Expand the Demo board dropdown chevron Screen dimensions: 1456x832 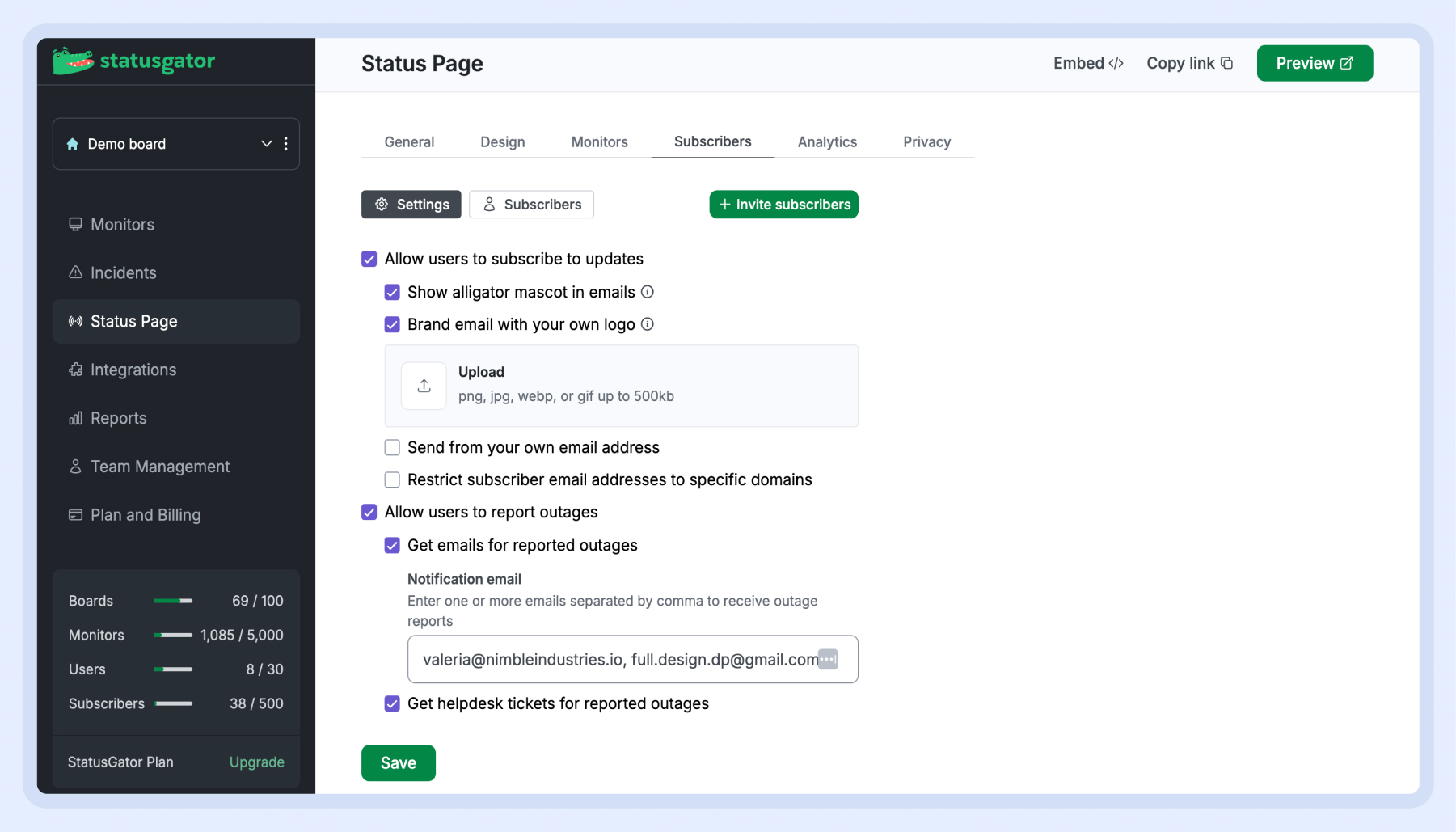266,144
